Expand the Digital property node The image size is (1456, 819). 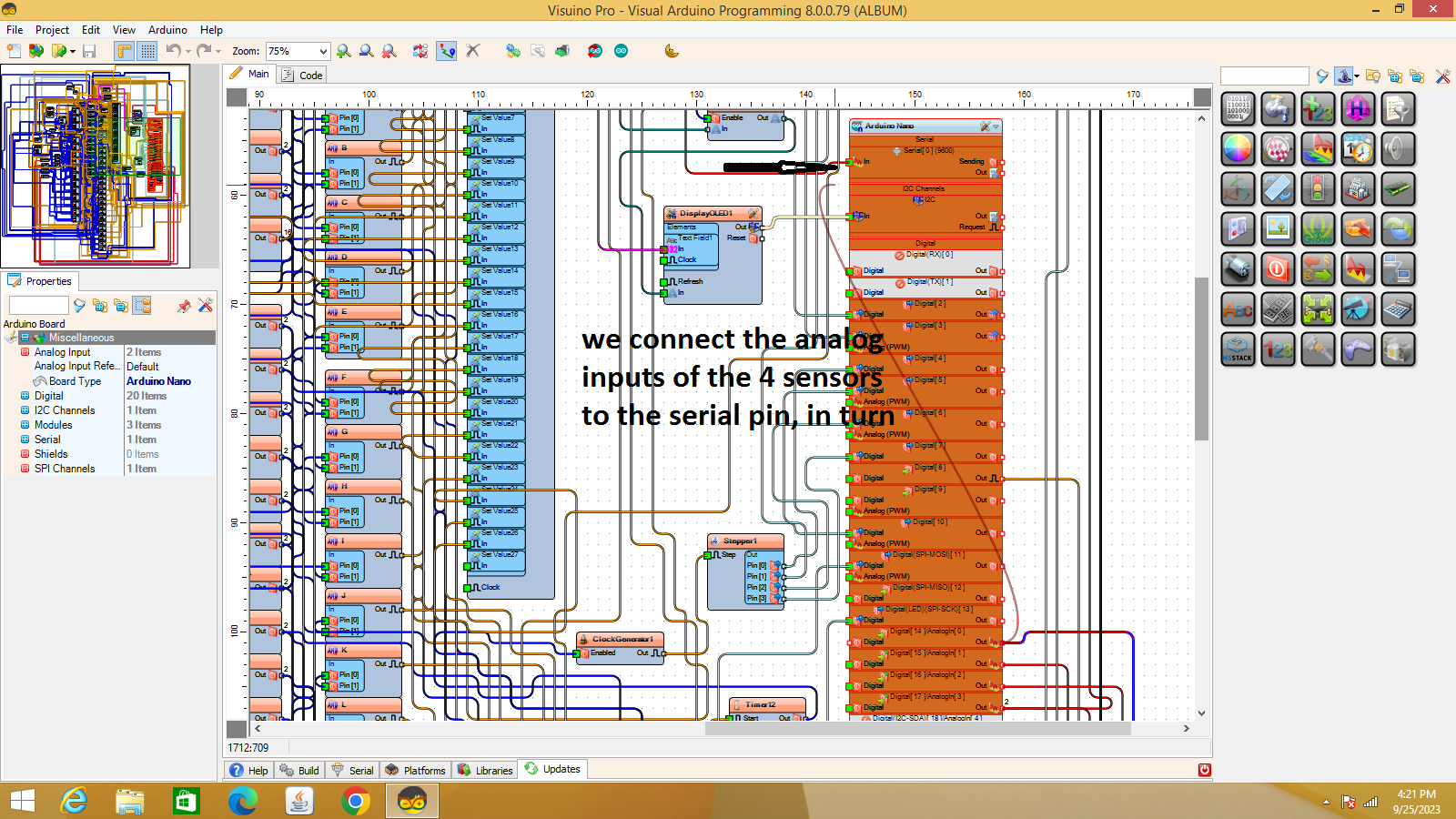point(25,396)
